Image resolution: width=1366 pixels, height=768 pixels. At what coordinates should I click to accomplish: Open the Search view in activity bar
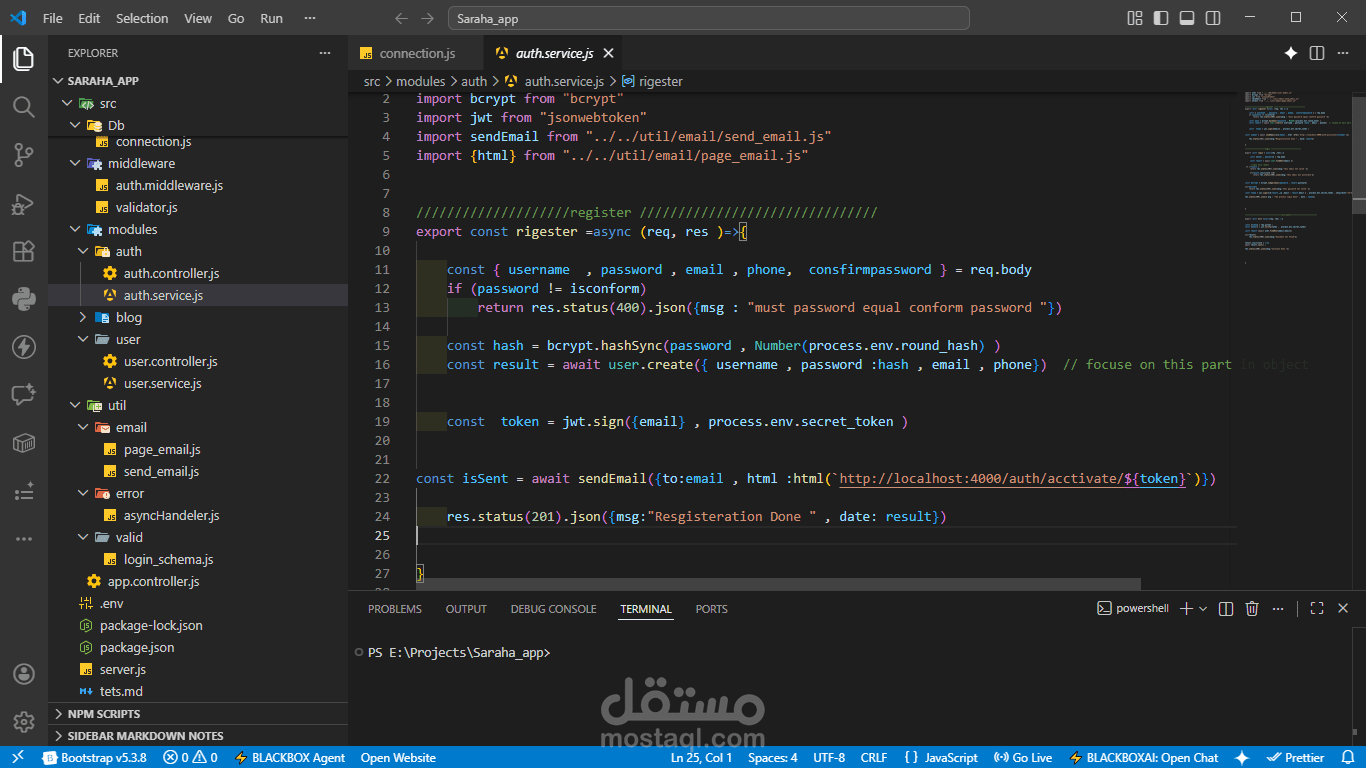24,107
